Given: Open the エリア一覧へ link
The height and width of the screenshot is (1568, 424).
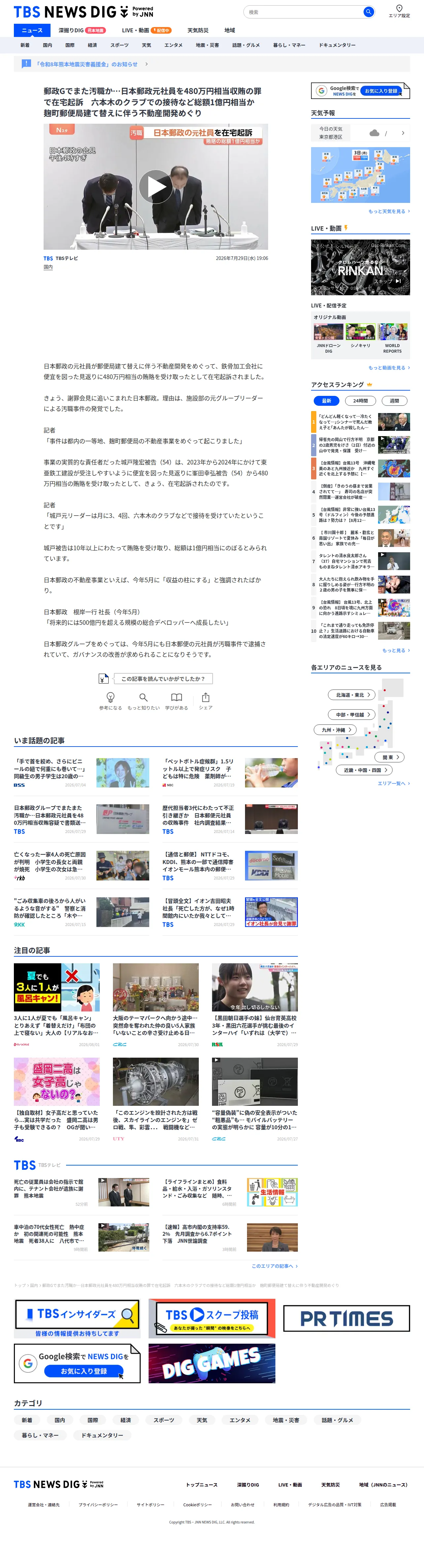Looking at the screenshot, I should tap(394, 784).
